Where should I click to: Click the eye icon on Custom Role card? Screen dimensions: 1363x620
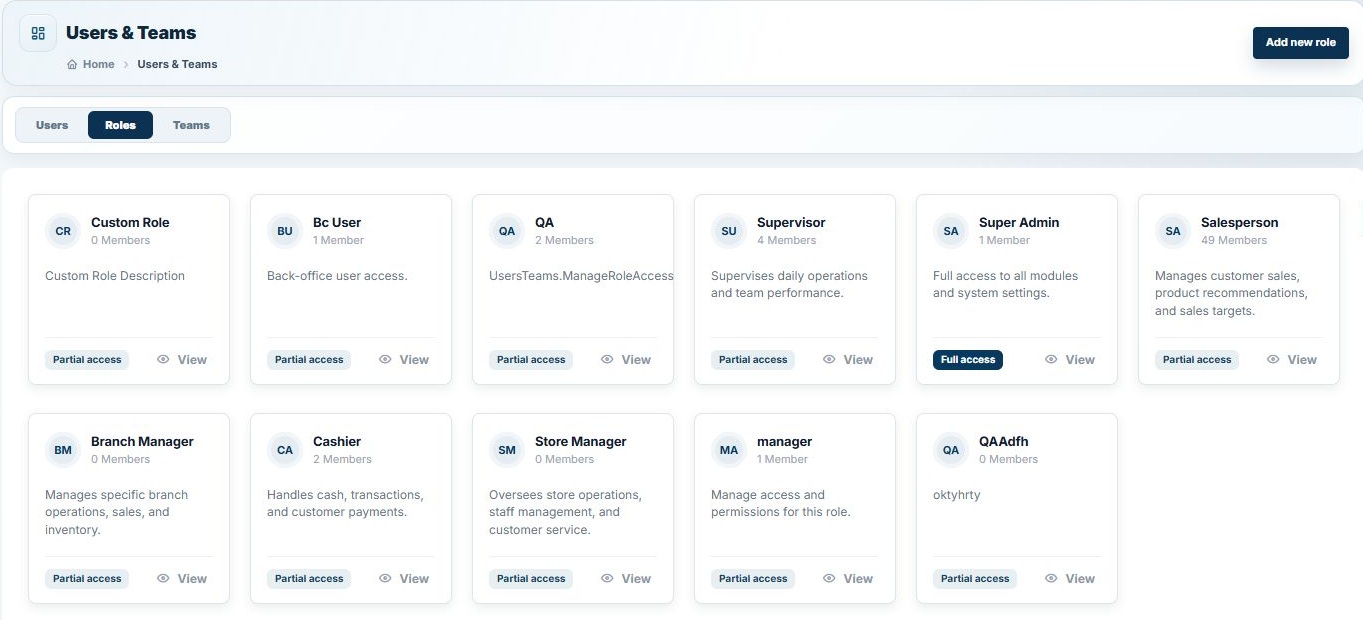163,359
